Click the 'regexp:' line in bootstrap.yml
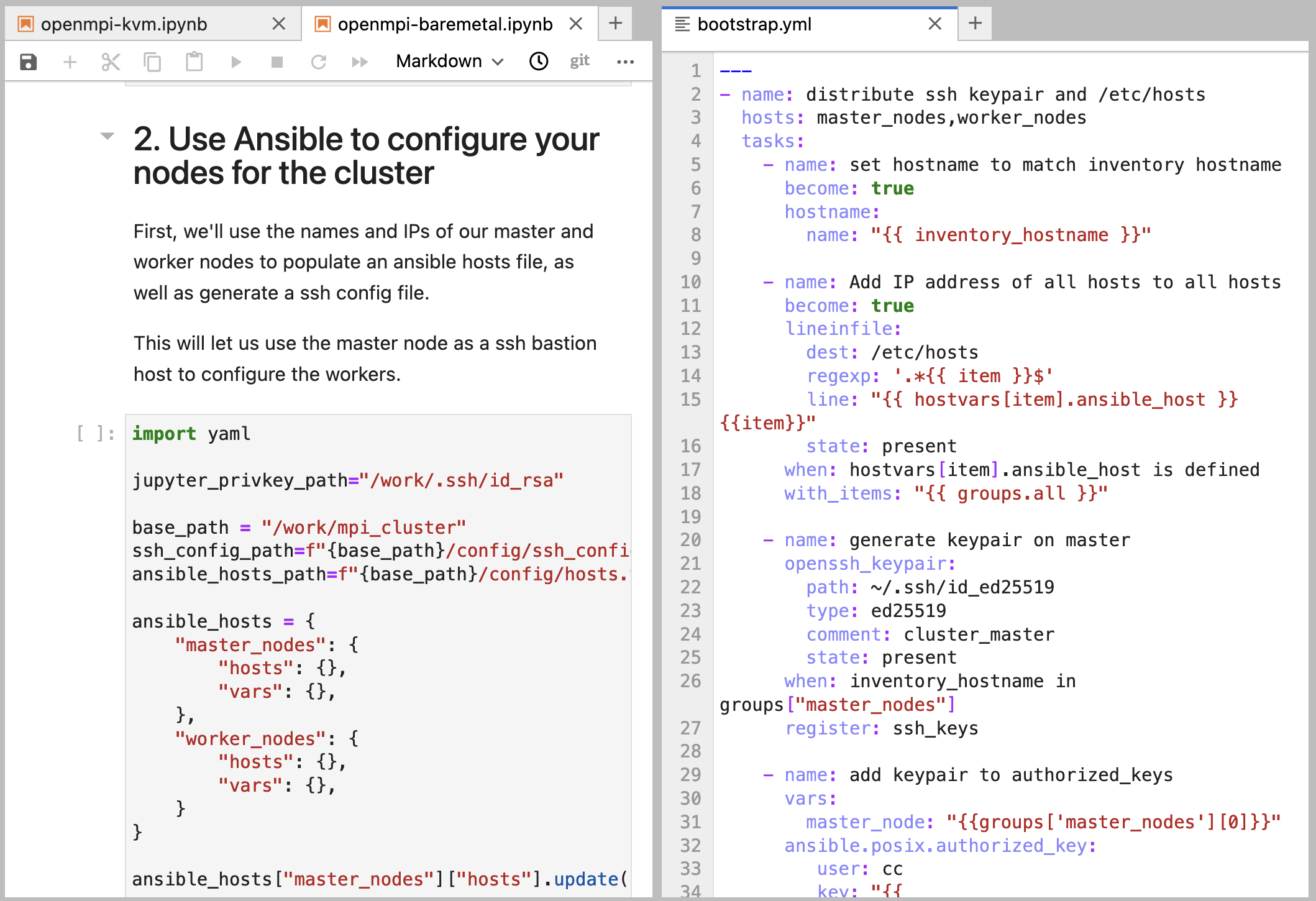Image resolution: width=1316 pixels, height=901 pixels. pos(930,376)
